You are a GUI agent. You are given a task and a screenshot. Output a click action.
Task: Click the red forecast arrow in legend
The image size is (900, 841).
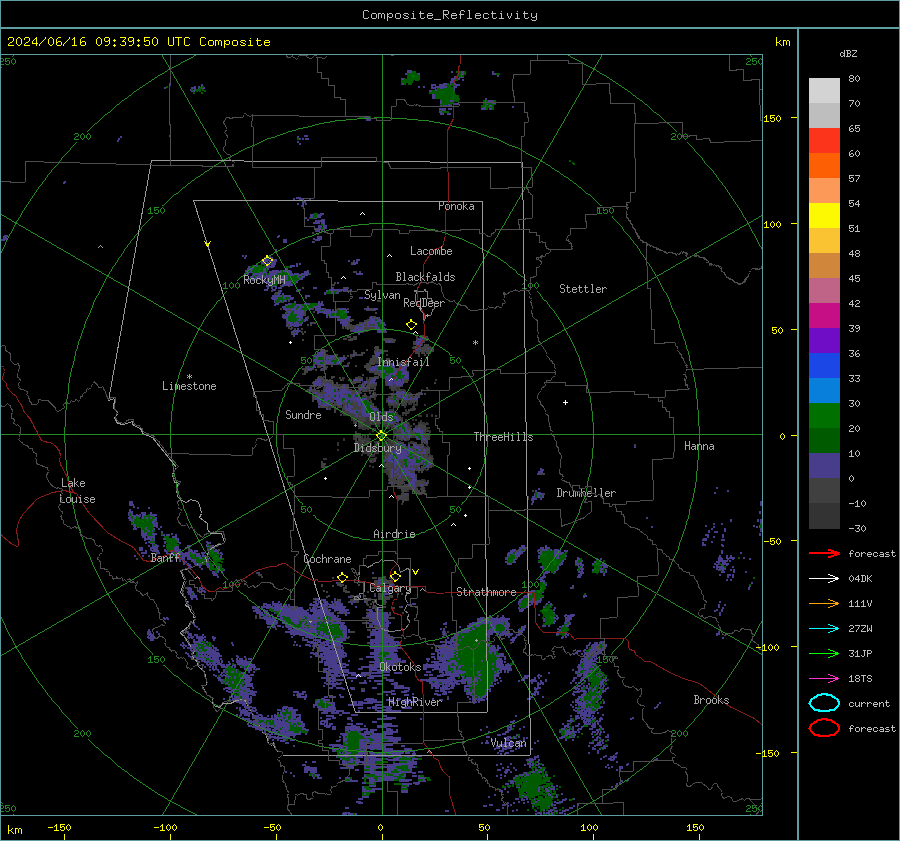(824, 553)
